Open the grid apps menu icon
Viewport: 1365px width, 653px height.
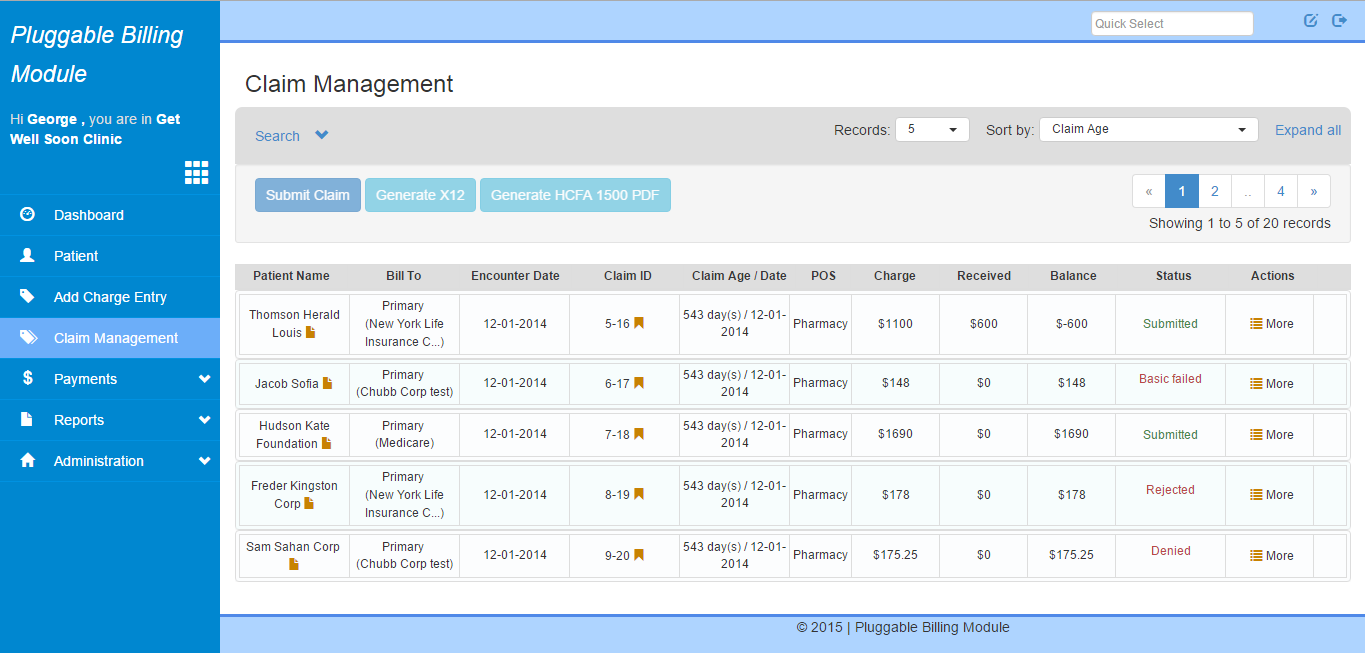196,172
